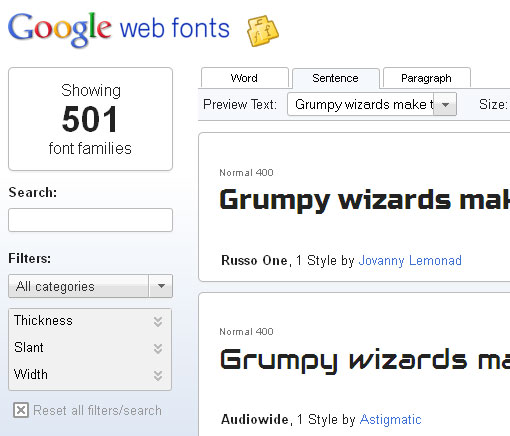
Task: Click Normal 400 label above Russo One
Action: 246,173
